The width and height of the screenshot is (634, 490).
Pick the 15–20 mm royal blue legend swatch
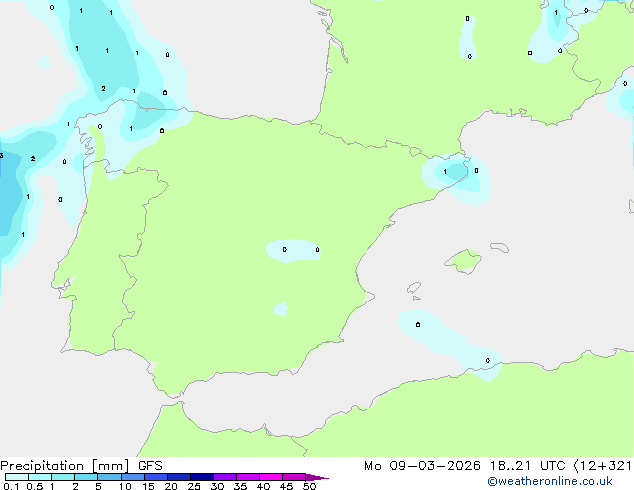click(x=156, y=477)
